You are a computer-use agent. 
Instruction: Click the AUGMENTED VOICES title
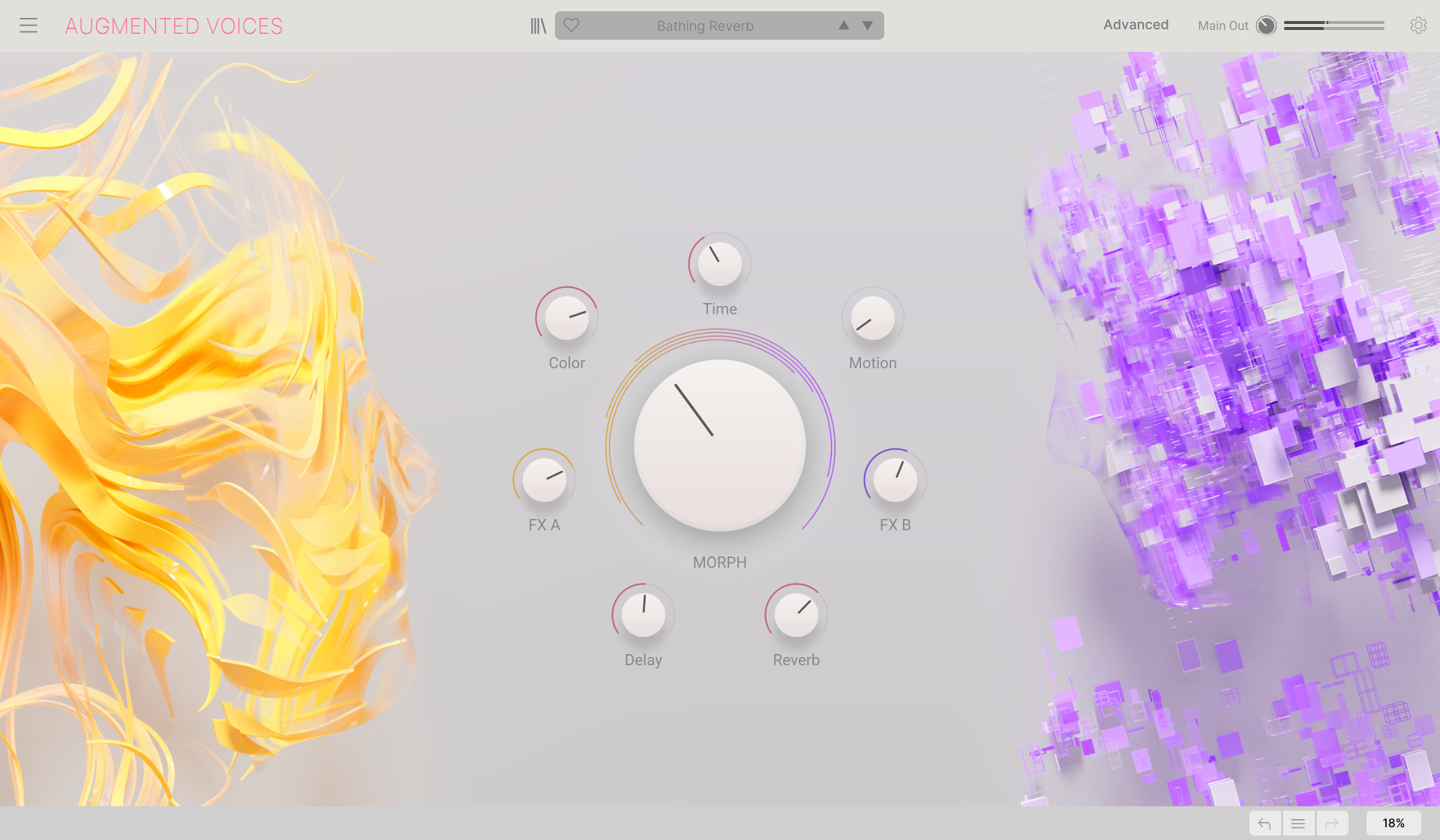(174, 26)
